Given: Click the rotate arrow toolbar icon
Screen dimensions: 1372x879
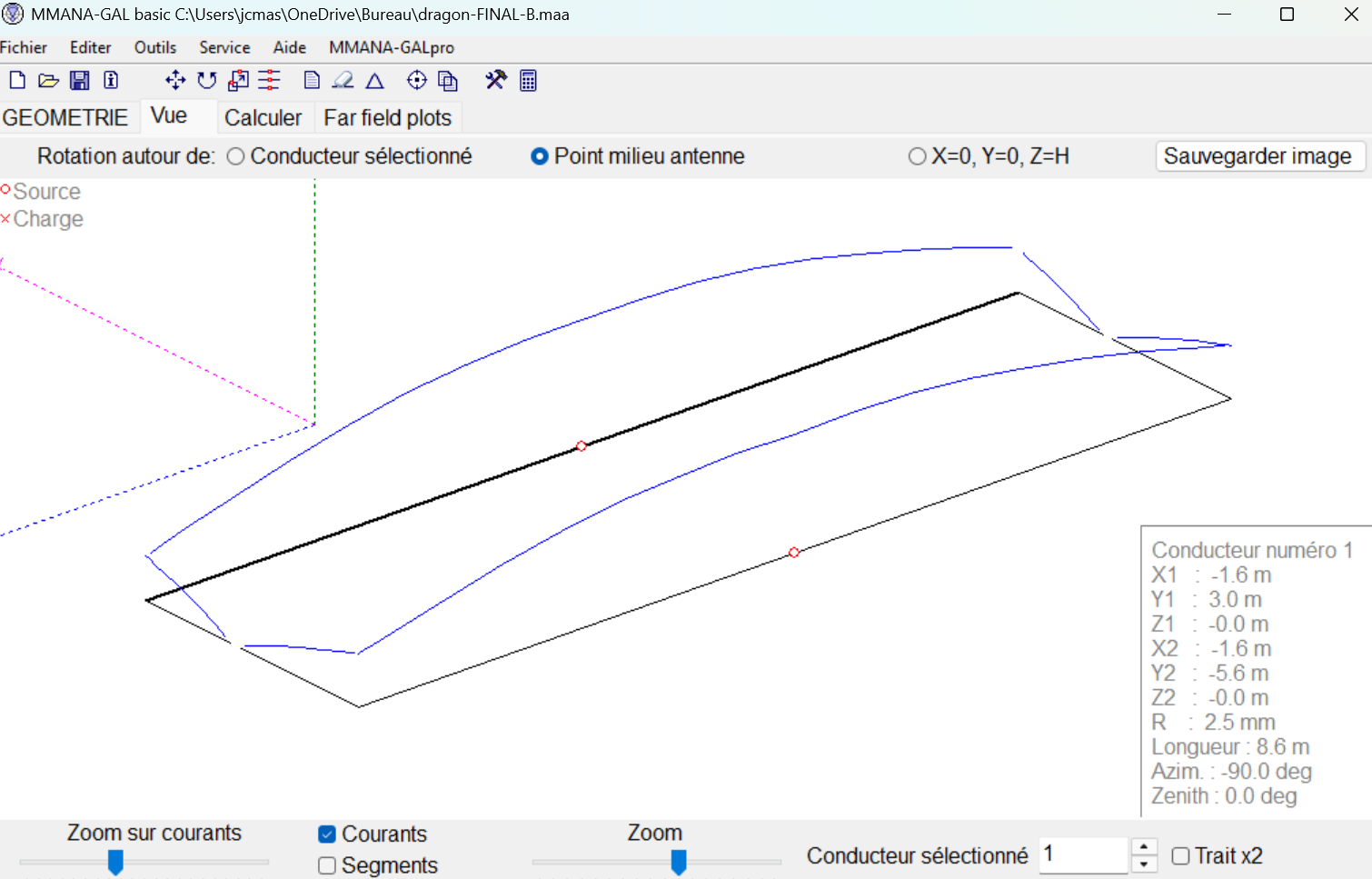Looking at the screenshot, I should 207,80.
